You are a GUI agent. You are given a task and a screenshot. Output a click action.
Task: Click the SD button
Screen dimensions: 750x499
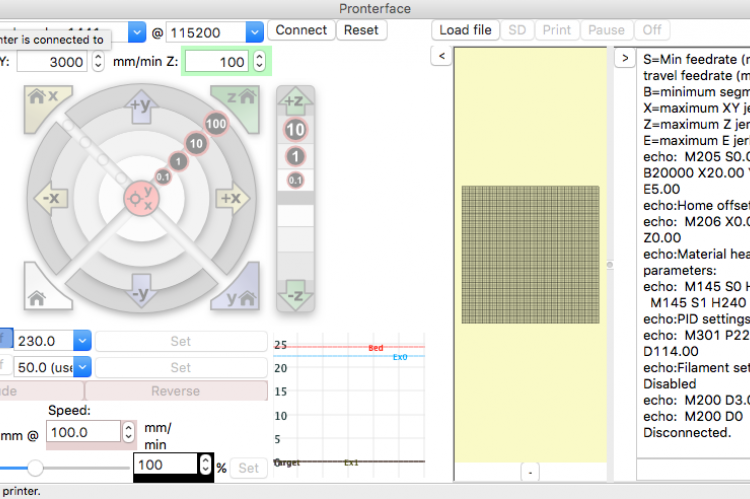pyautogui.click(x=517, y=30)
